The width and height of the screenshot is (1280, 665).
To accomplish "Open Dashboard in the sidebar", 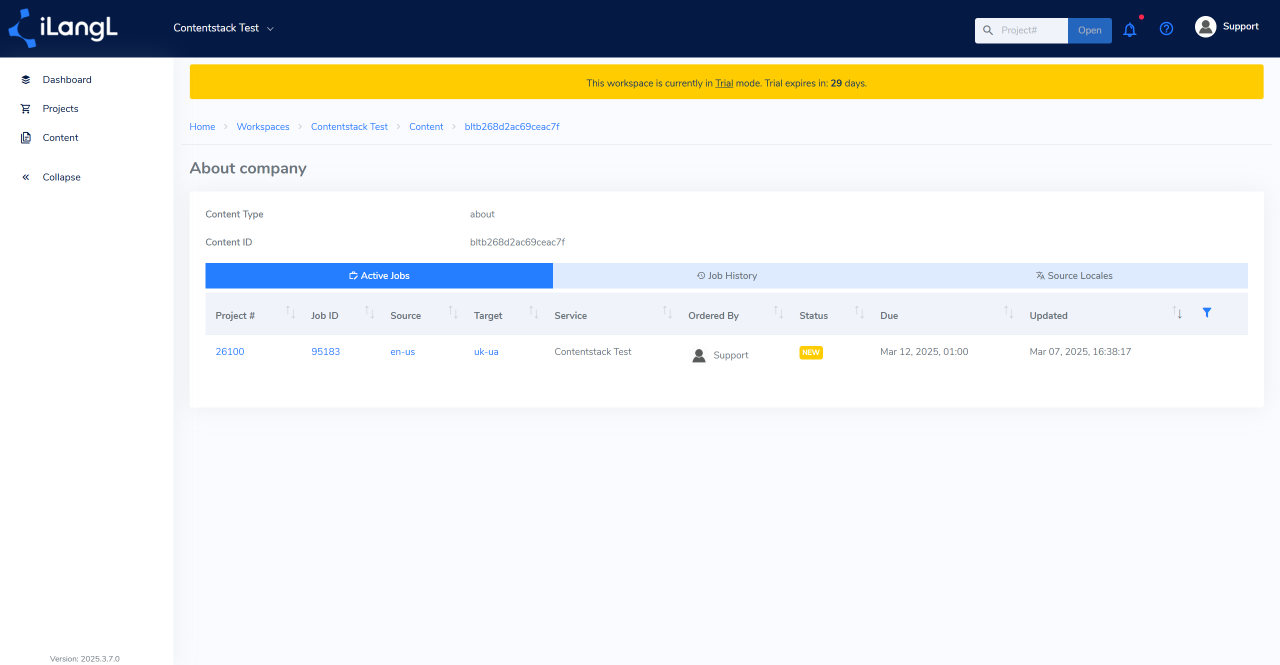I will 67,80.
